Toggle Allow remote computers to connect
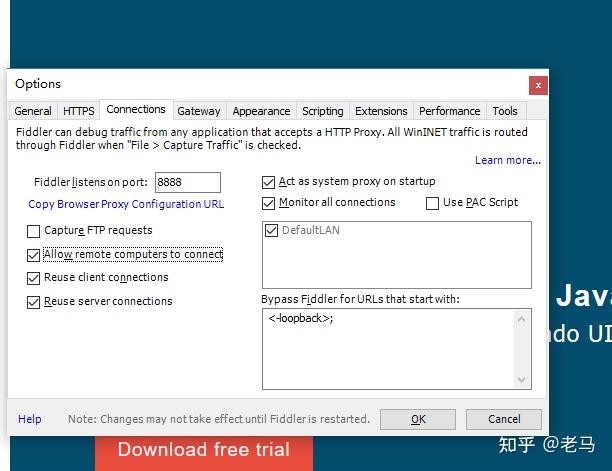The width and height of the screenshot is (612, 471). (x=34, y=255)
